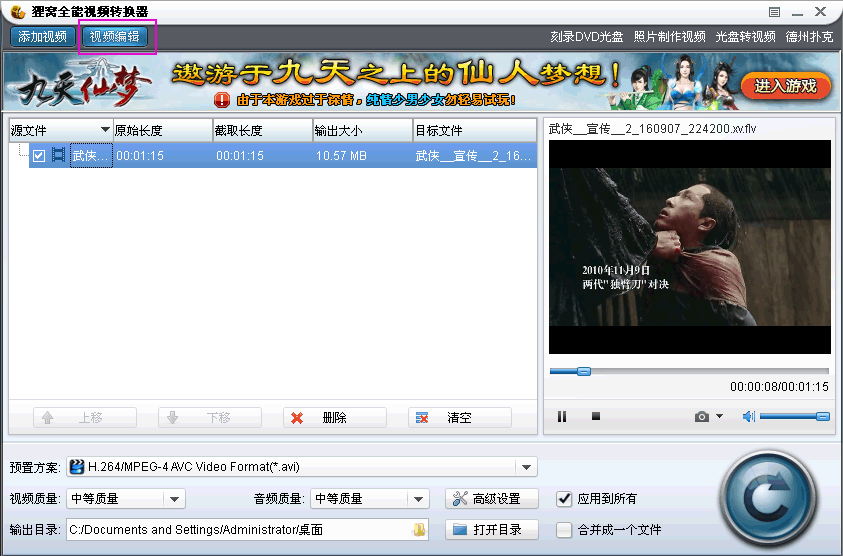Browse output folder with folder icon
Screen dimensions: 843x556
[419, 530]
